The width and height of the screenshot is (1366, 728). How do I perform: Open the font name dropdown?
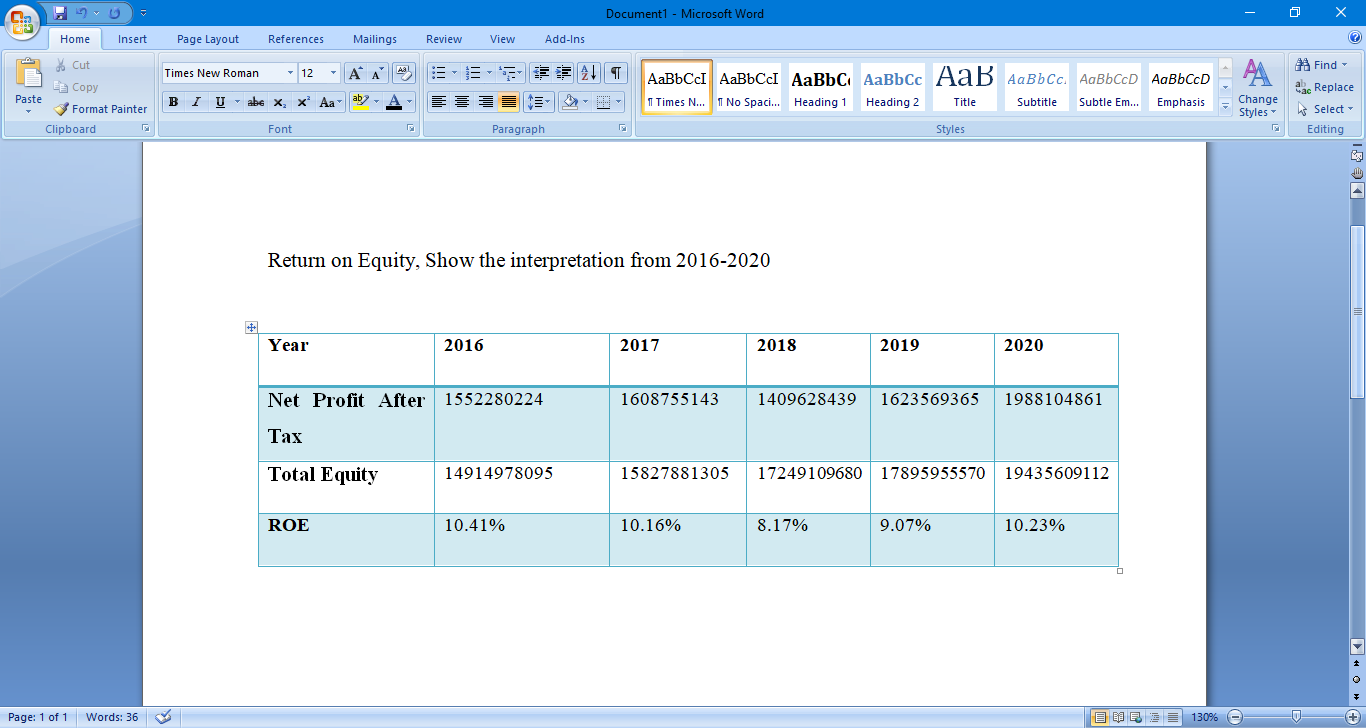click(290, 73)
